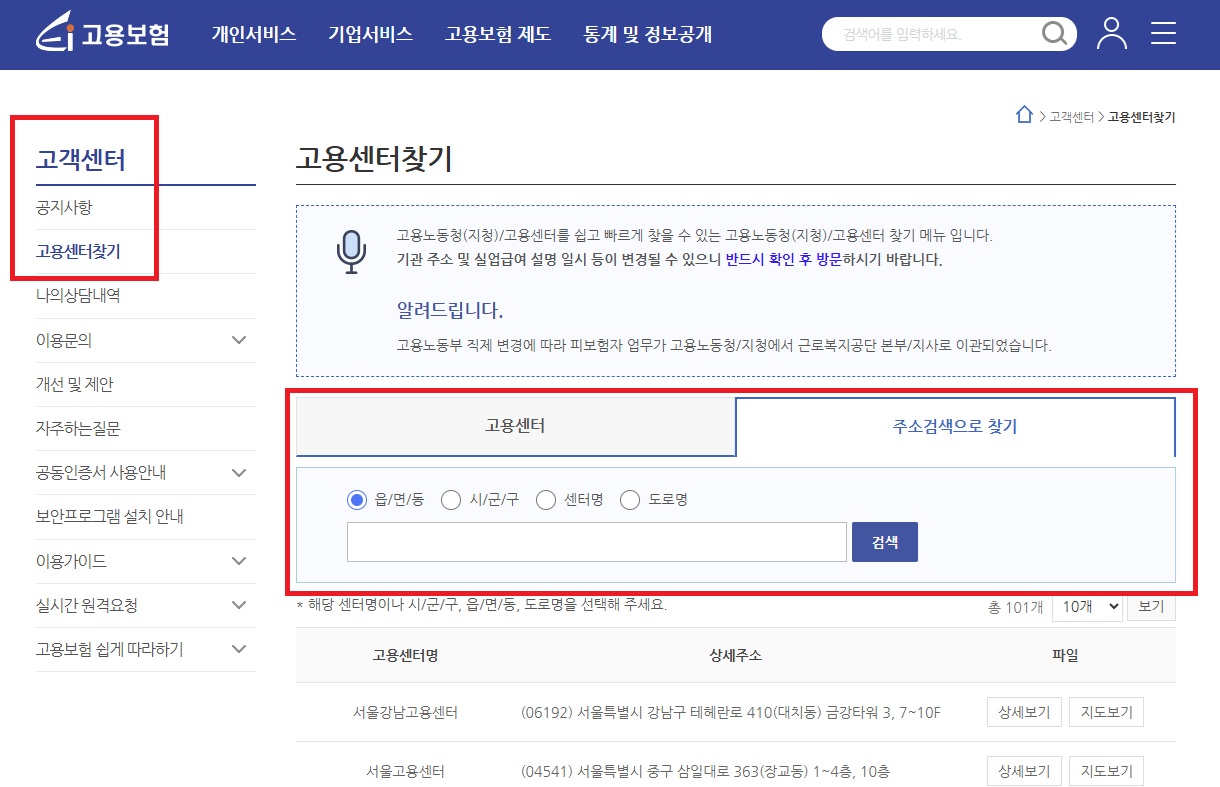Click the home breadcrumb icon
The width and height of the screenshot is (1220, 787).
tap(1024, 115)
